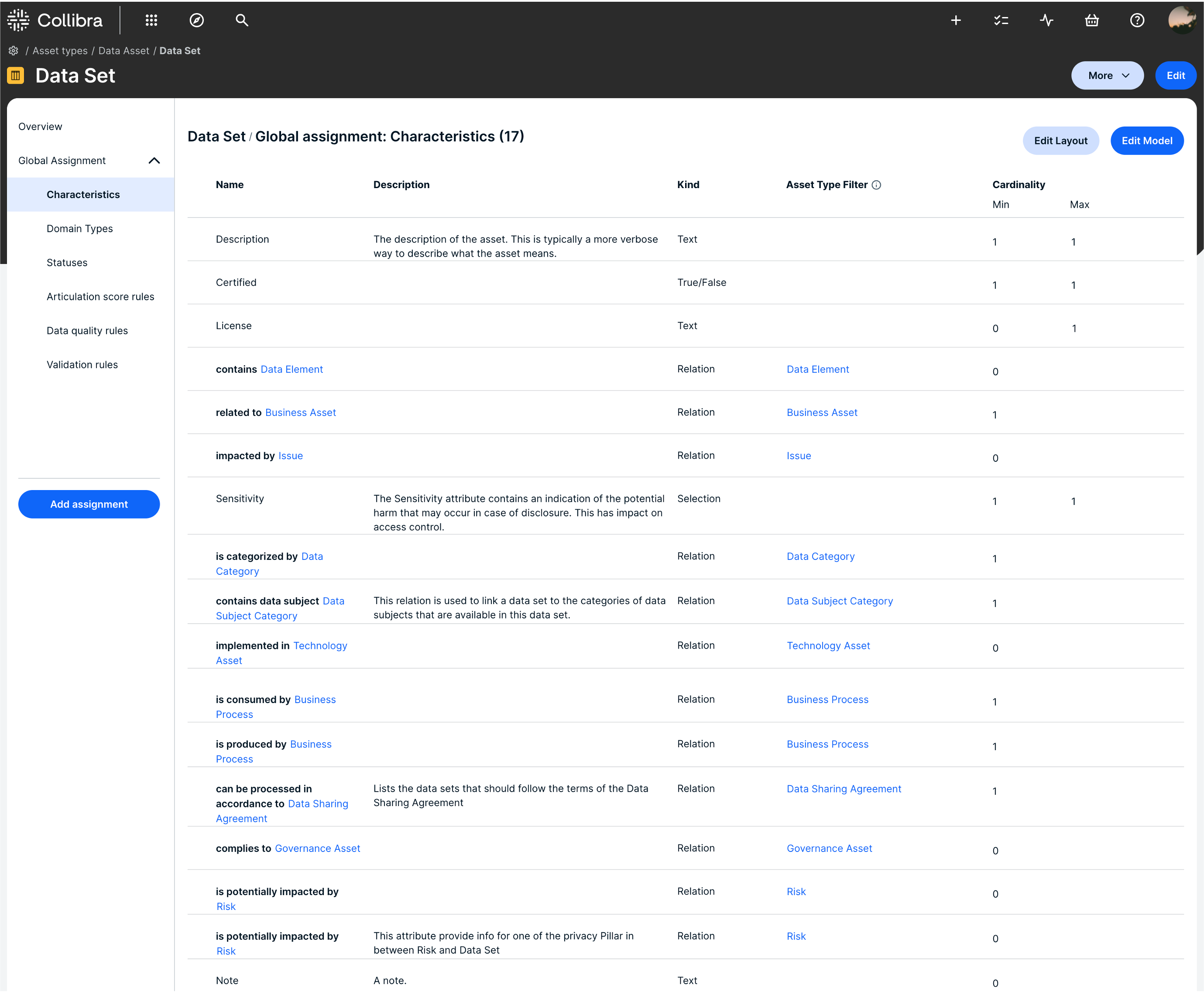
Task: Click the Edit button
Action: (x=1176, y=76)
